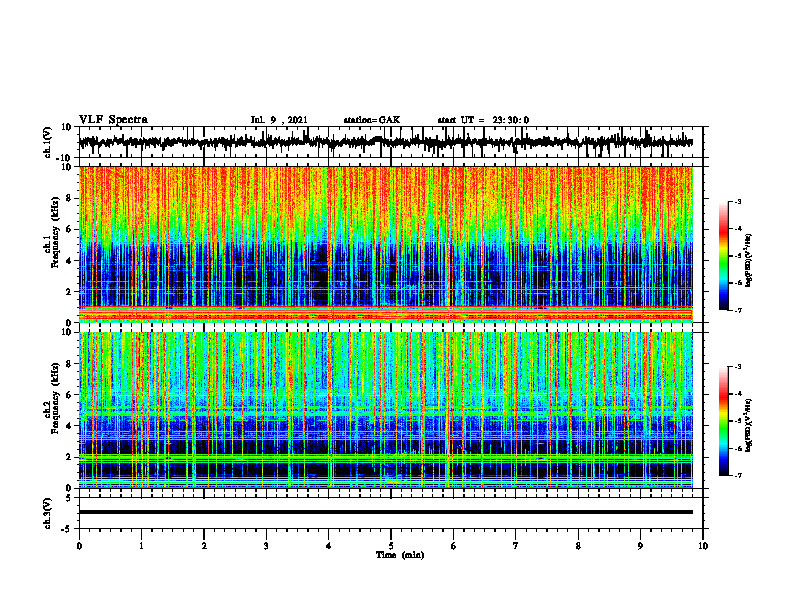
Task: Click the "ch.1(V)" axis label
Action: [x=48, y=142]
